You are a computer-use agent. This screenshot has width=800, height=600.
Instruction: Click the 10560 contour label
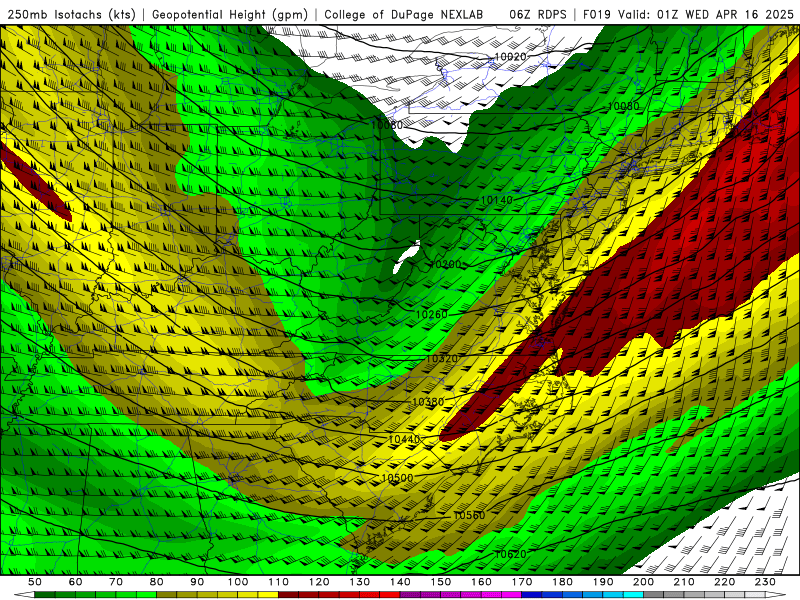pos(469,515)
